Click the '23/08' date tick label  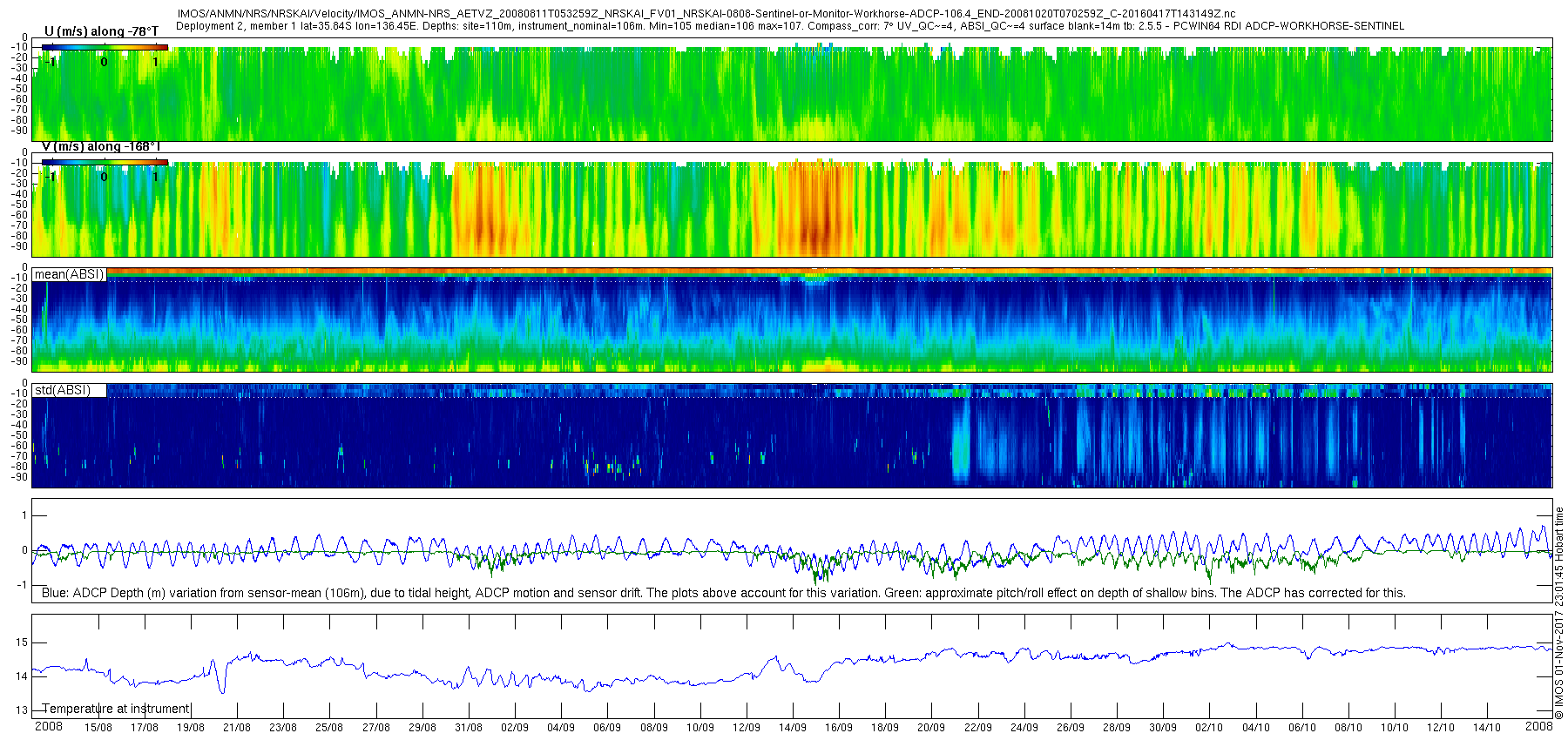point(283,728)
